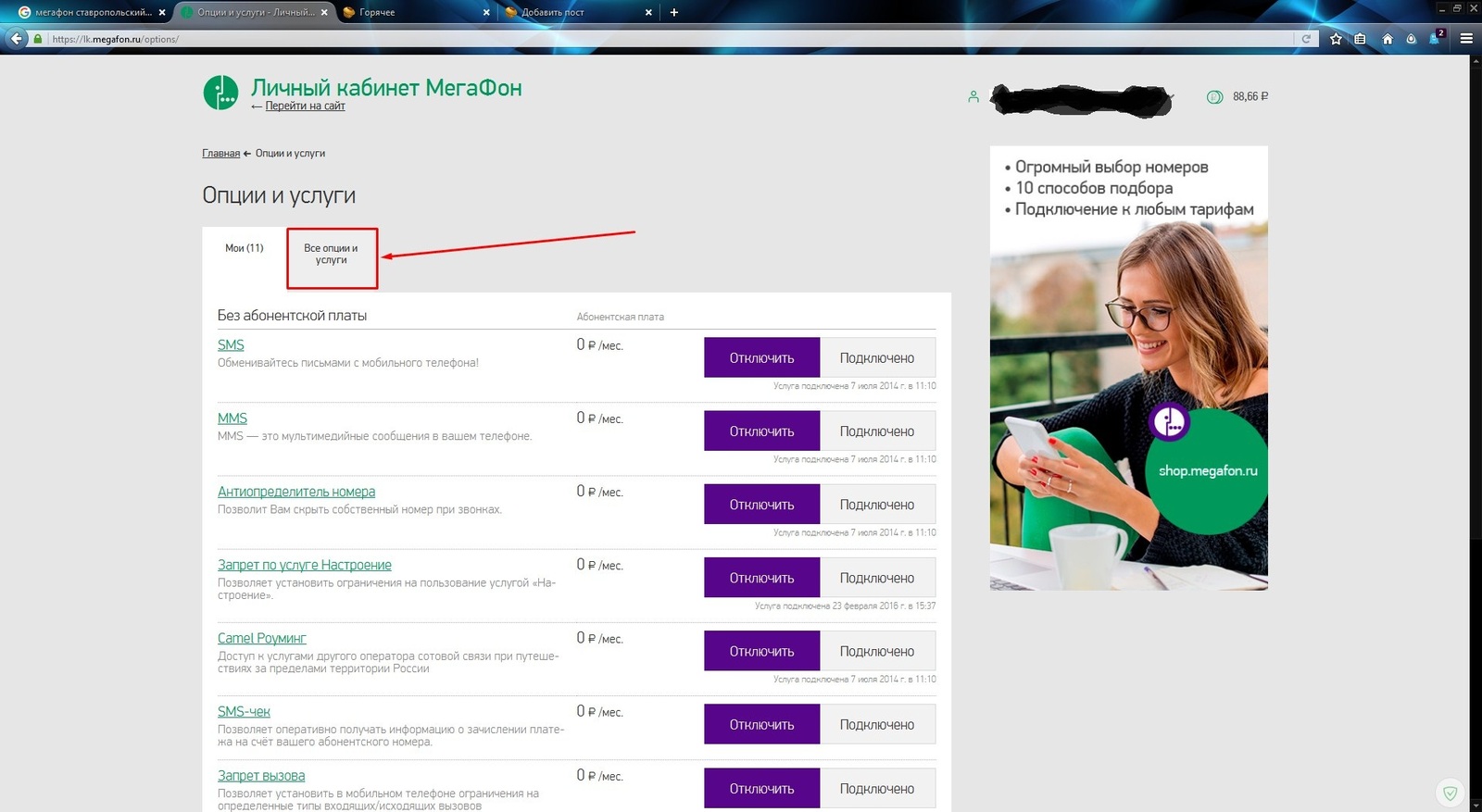Open the 'SMS-чек' service link
The width and height of the screenshot is (1482, 812).
click(244, 711)
